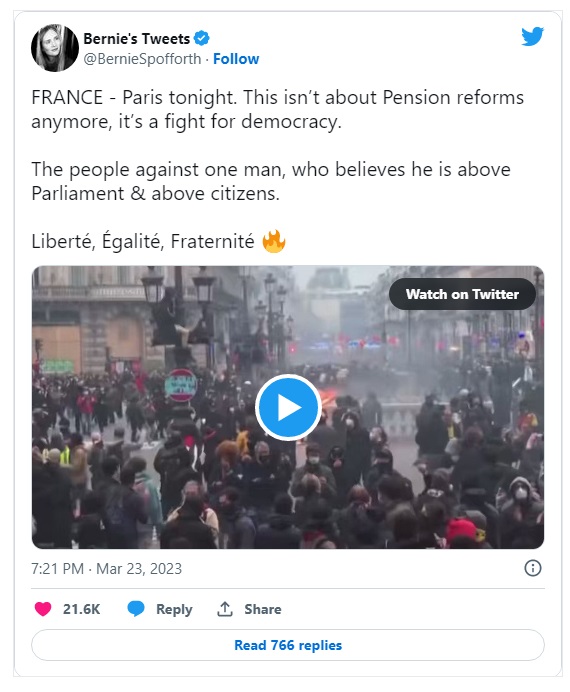Click Read 766 replies button

click(288, 645)
